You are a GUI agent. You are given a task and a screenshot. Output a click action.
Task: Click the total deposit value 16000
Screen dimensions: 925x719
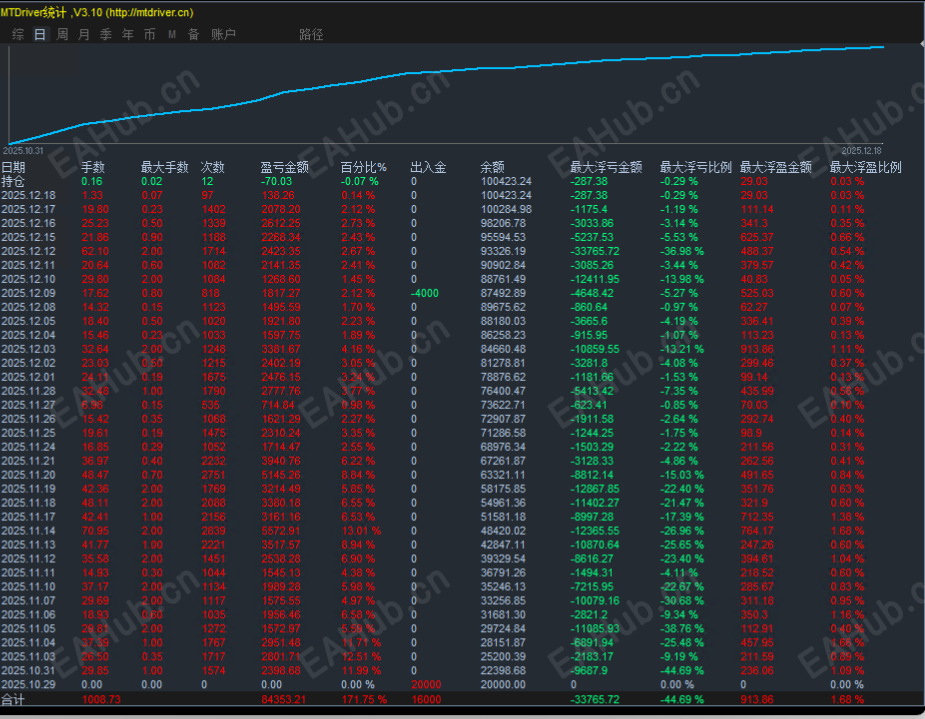pos(426,700)
